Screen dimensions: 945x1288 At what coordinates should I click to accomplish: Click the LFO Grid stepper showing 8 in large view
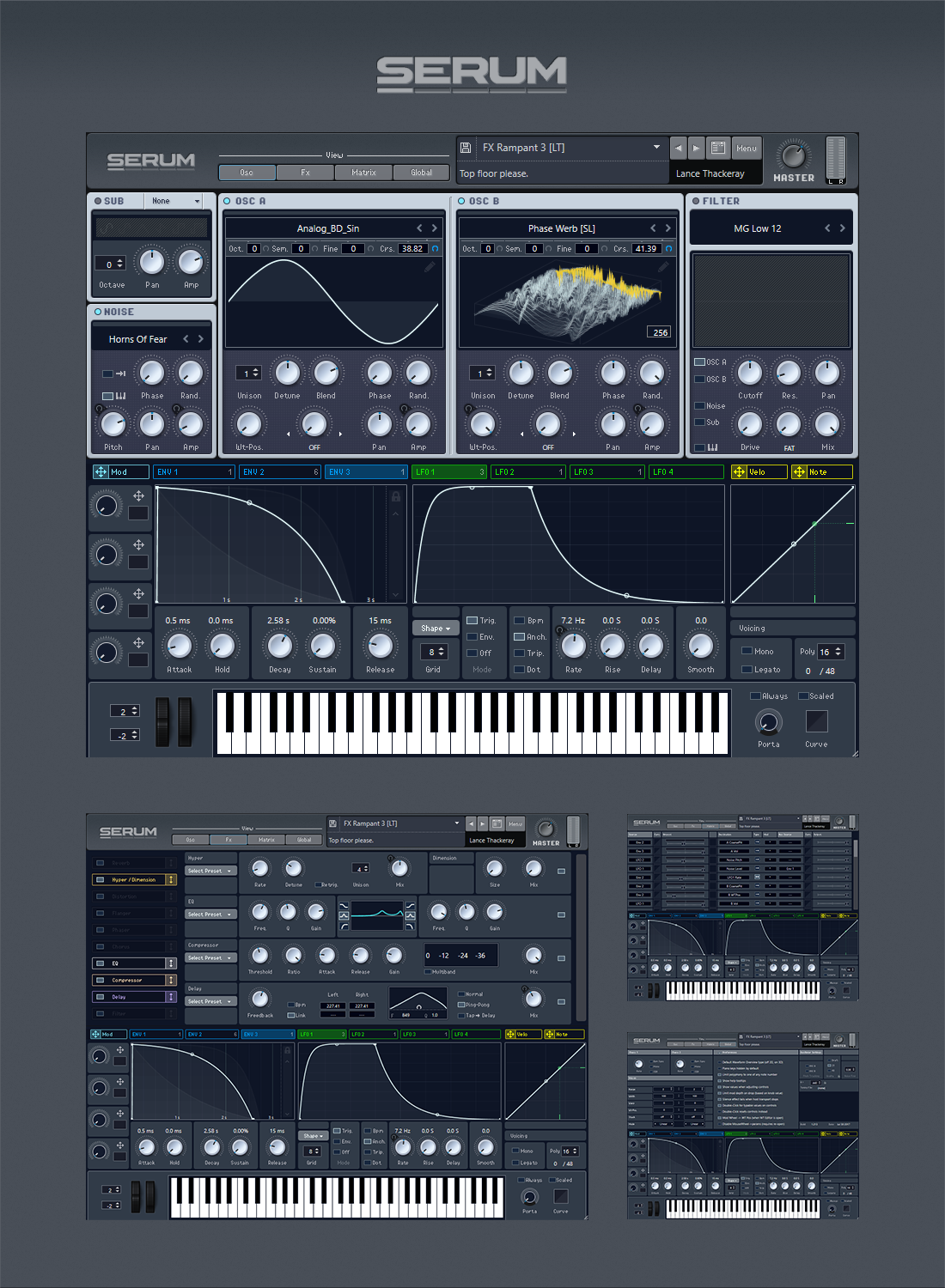441,652
